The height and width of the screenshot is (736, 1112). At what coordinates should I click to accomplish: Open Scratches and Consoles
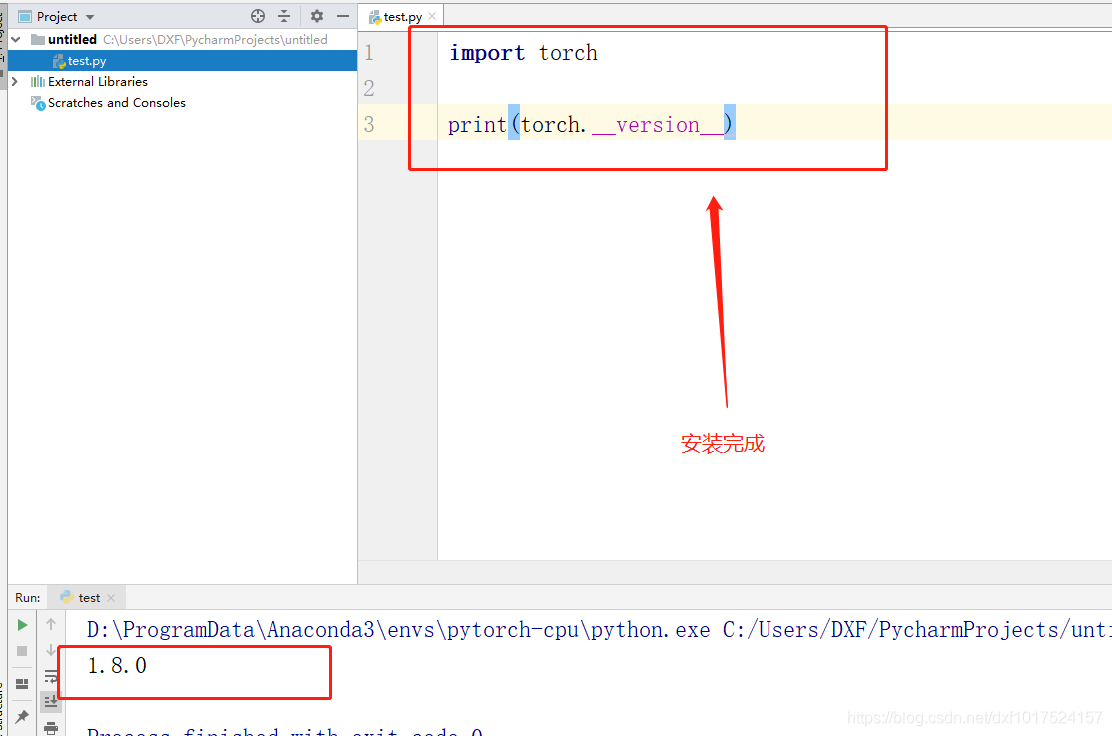click(x=117, y=102)
